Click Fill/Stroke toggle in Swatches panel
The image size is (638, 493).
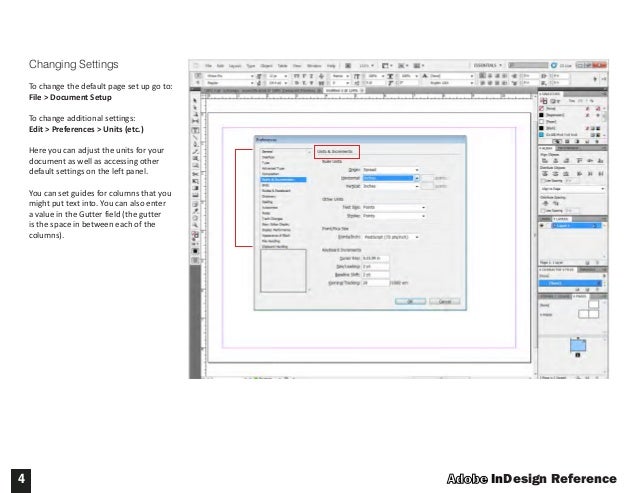pos(543,100)
